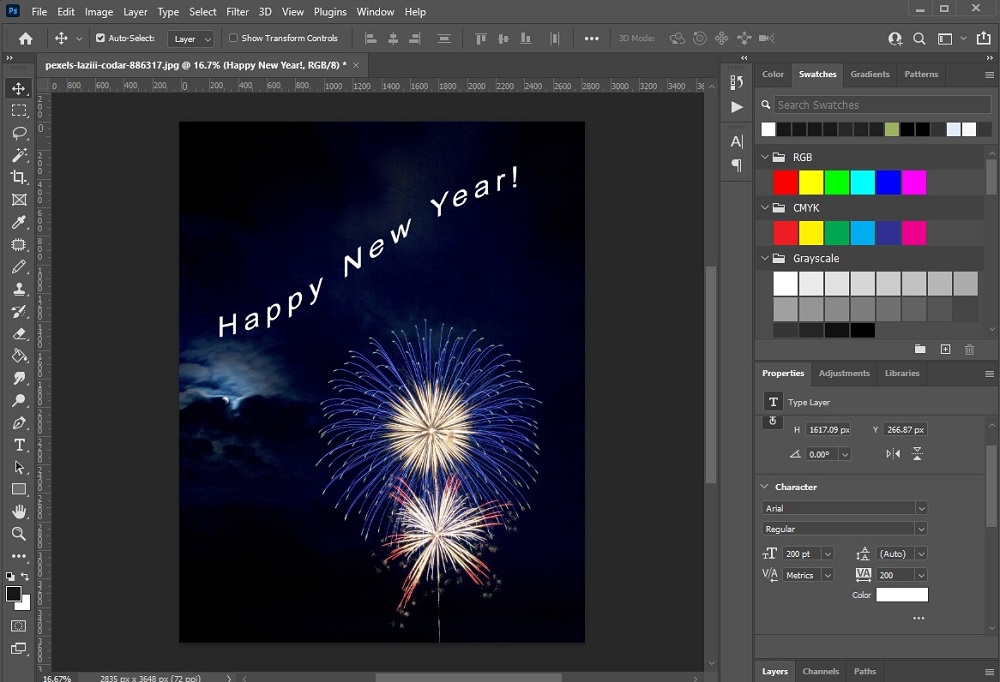
Task: Enable Show Transform Controls
Action: click(x=232, y=38)
